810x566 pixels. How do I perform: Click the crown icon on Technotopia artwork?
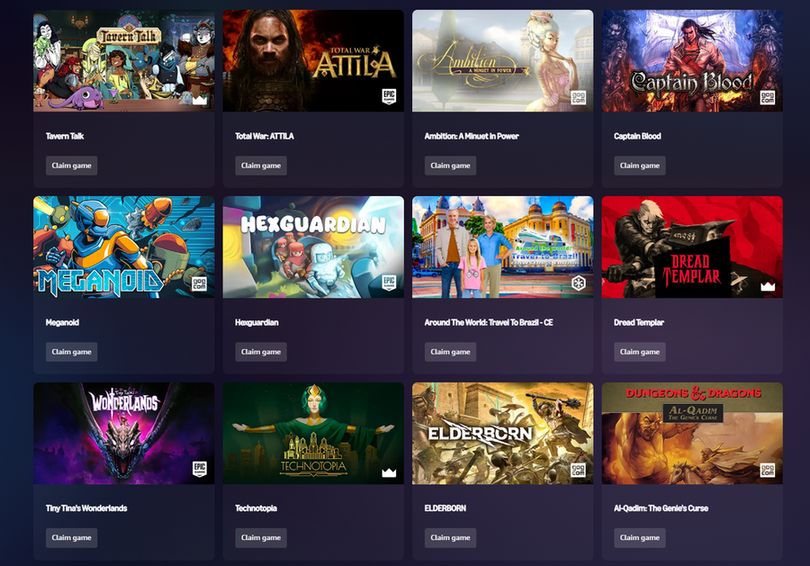[389, 472]
